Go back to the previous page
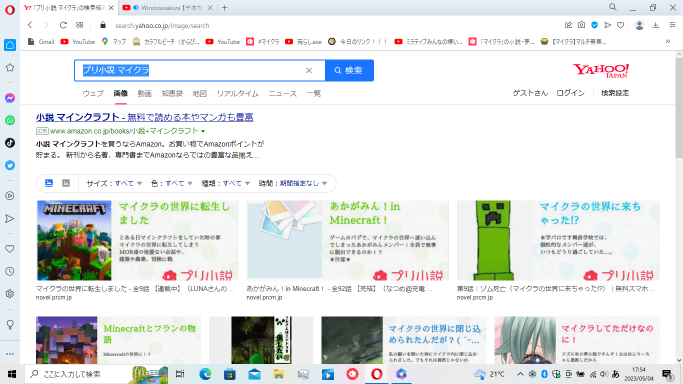Screen dimensions: 683x384 [x=30, y=25]
